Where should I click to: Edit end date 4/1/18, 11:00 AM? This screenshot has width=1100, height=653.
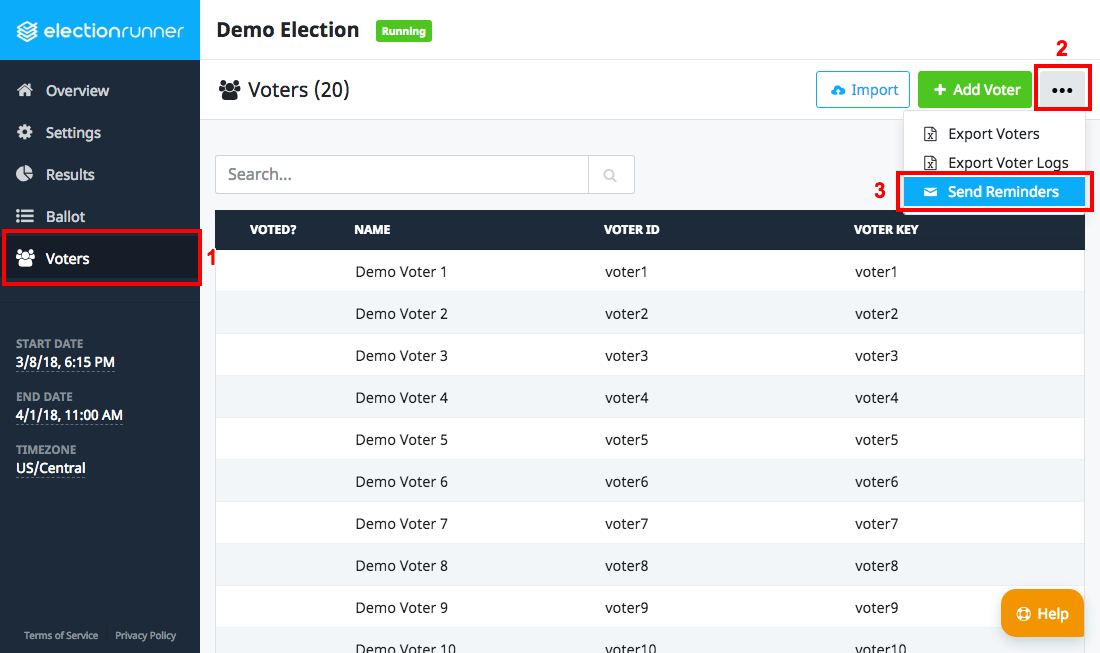(x=69, y=415)
